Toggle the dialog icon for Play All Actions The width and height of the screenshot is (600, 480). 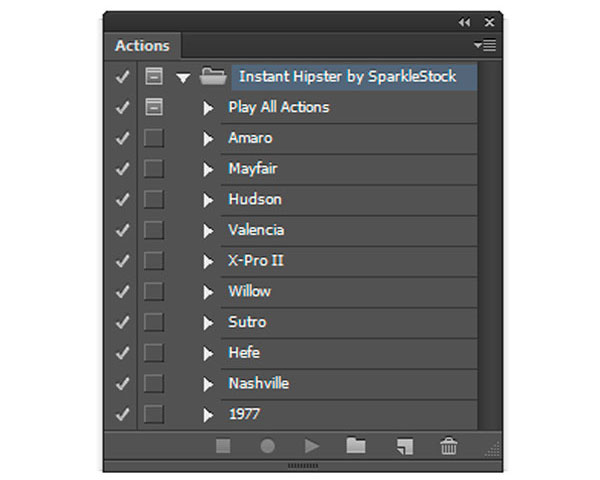pos(154,107)
